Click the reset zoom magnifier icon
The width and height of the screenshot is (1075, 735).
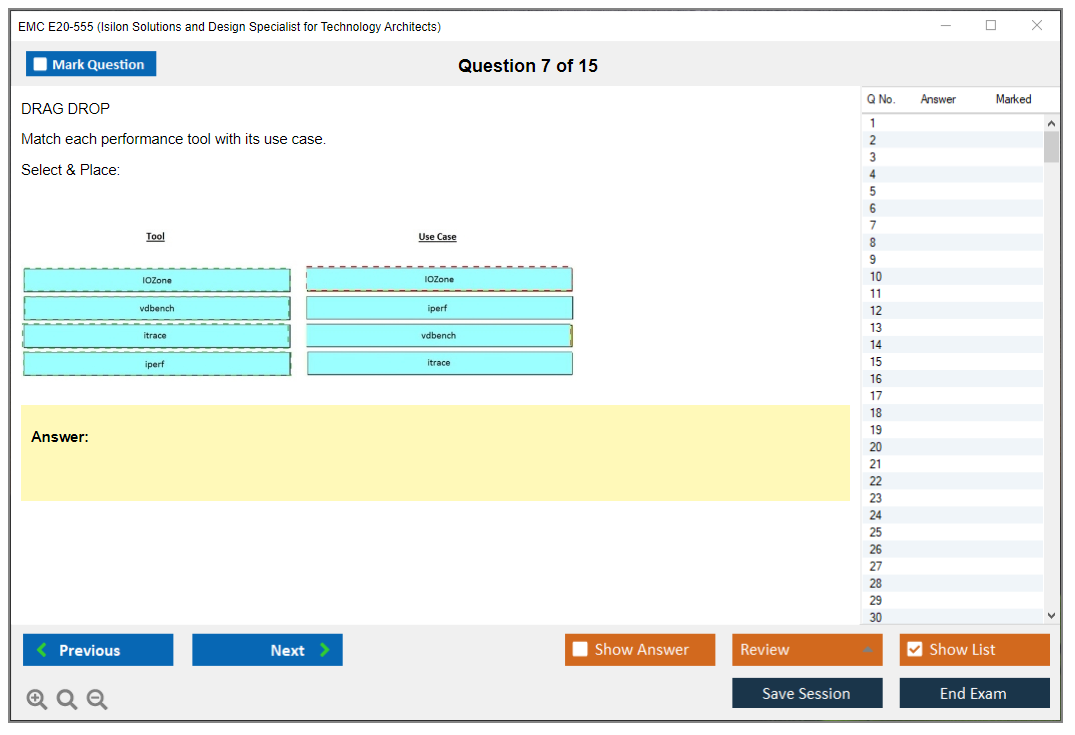tap(67, 700)
